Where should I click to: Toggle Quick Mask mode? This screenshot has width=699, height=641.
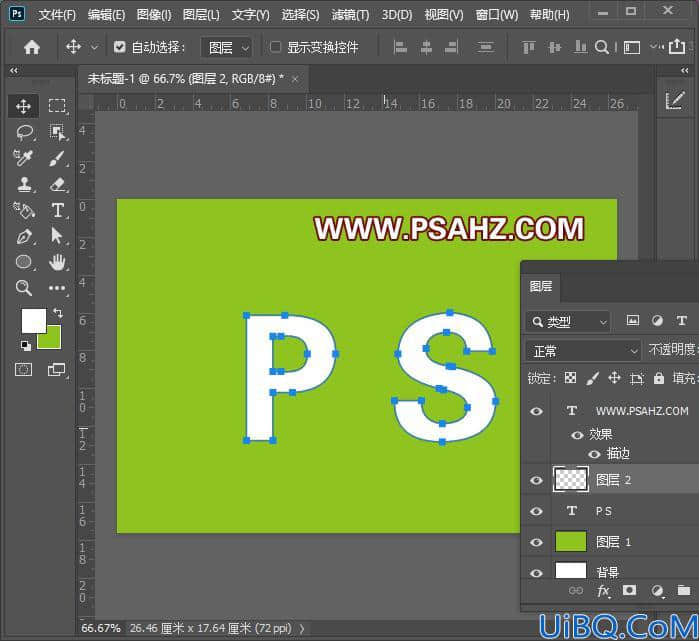coord(23,370)
